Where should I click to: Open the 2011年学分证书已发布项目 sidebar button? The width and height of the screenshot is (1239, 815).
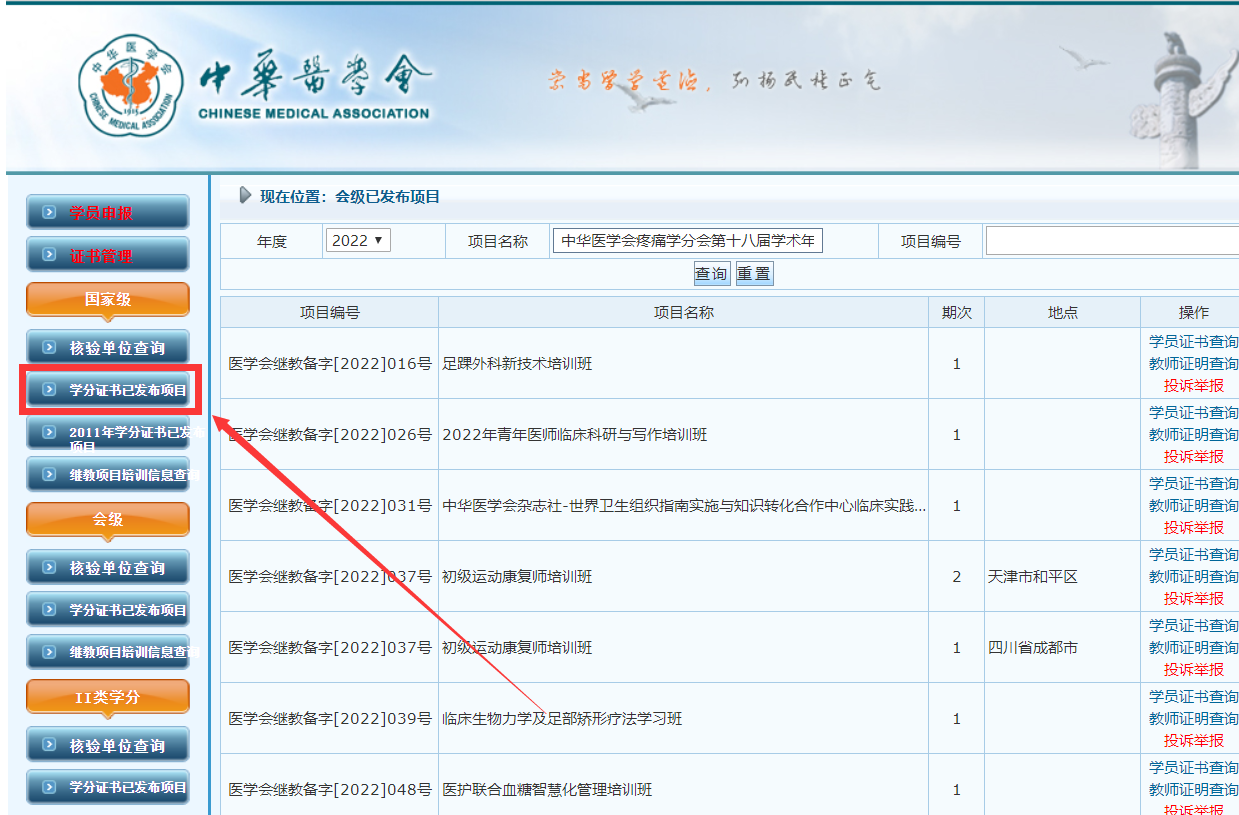pos(108,433)
